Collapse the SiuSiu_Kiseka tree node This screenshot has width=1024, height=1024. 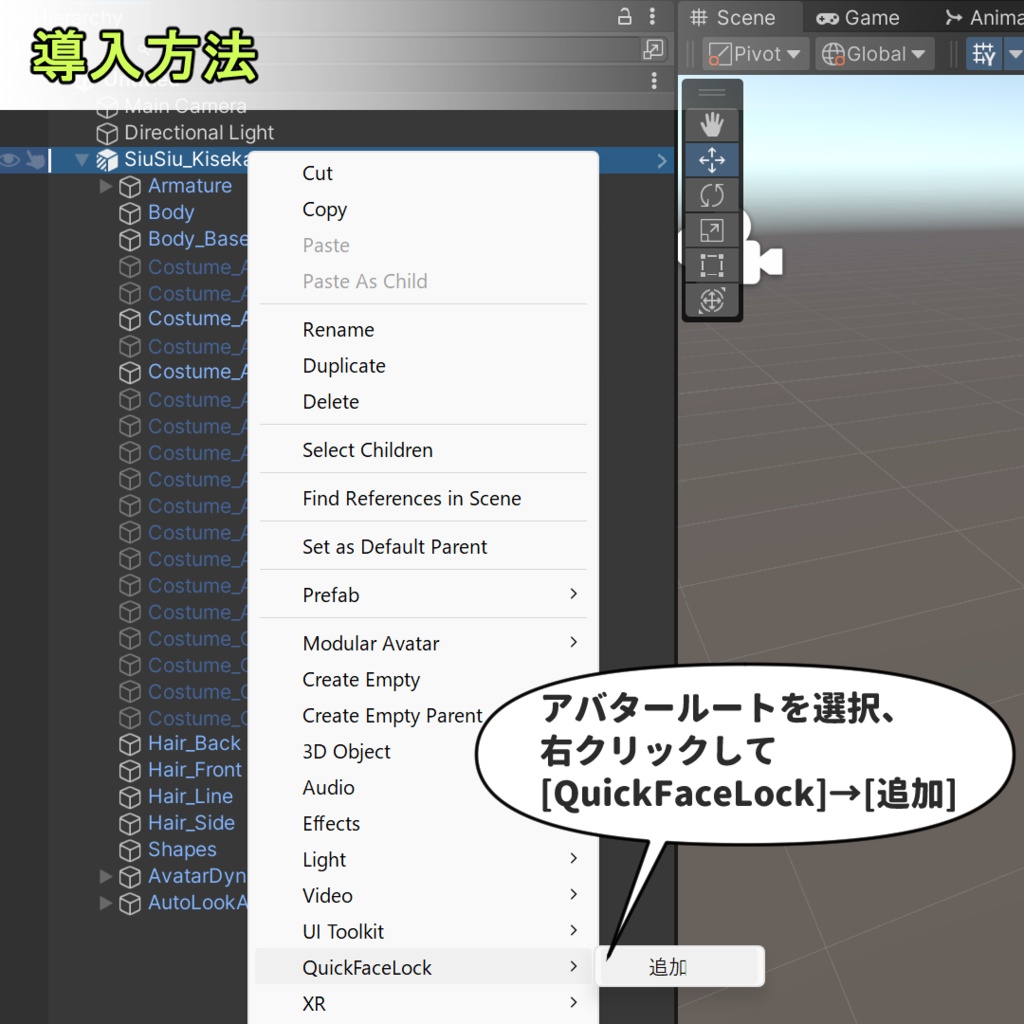(x=82, y=159)
